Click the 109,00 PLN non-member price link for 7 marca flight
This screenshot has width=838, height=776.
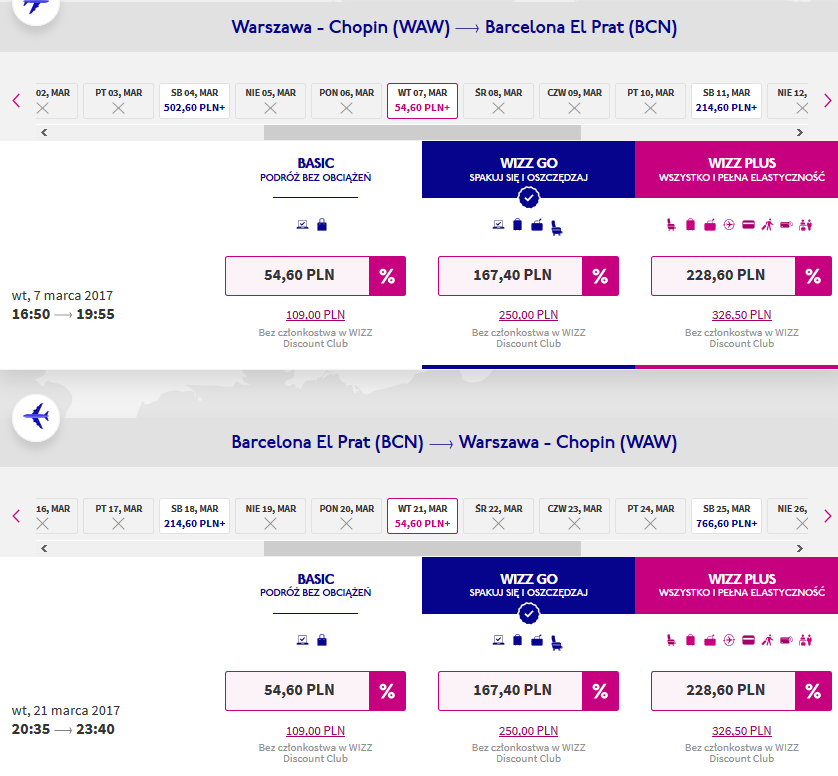(x=315, y=315)
